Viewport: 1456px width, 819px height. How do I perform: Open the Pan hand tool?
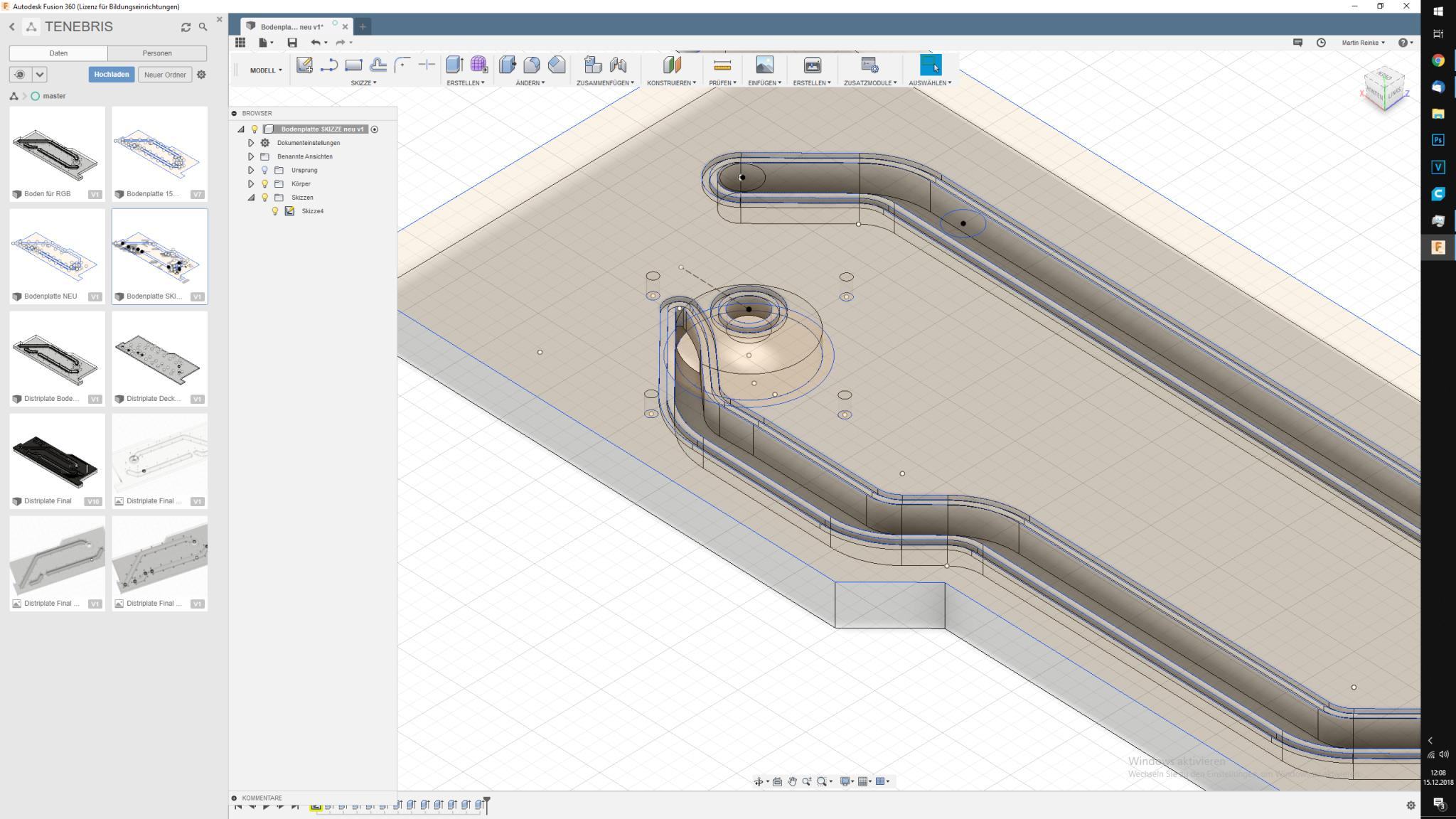click(792, 781)
